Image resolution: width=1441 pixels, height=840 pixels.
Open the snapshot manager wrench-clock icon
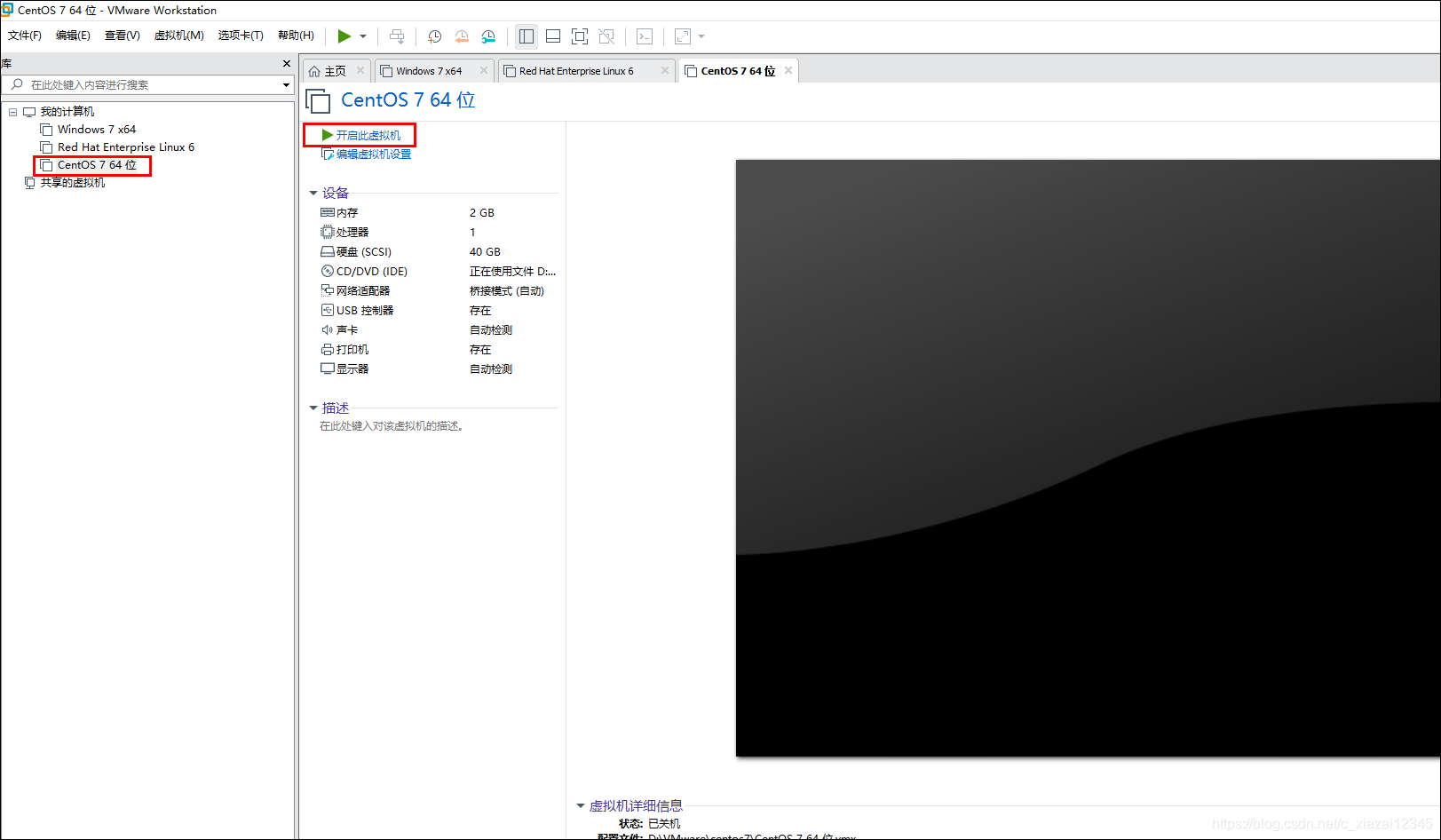(488, 36)
